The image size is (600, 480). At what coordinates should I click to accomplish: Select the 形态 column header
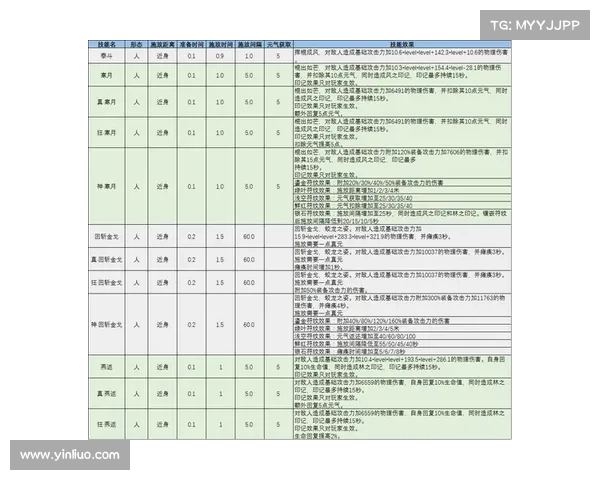click(136, 44)
